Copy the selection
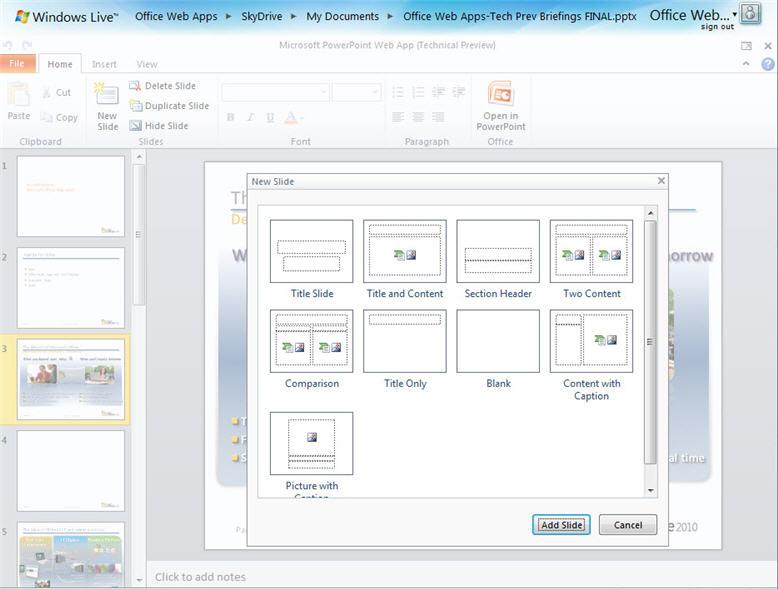The image size is (778, 589). 60,118
